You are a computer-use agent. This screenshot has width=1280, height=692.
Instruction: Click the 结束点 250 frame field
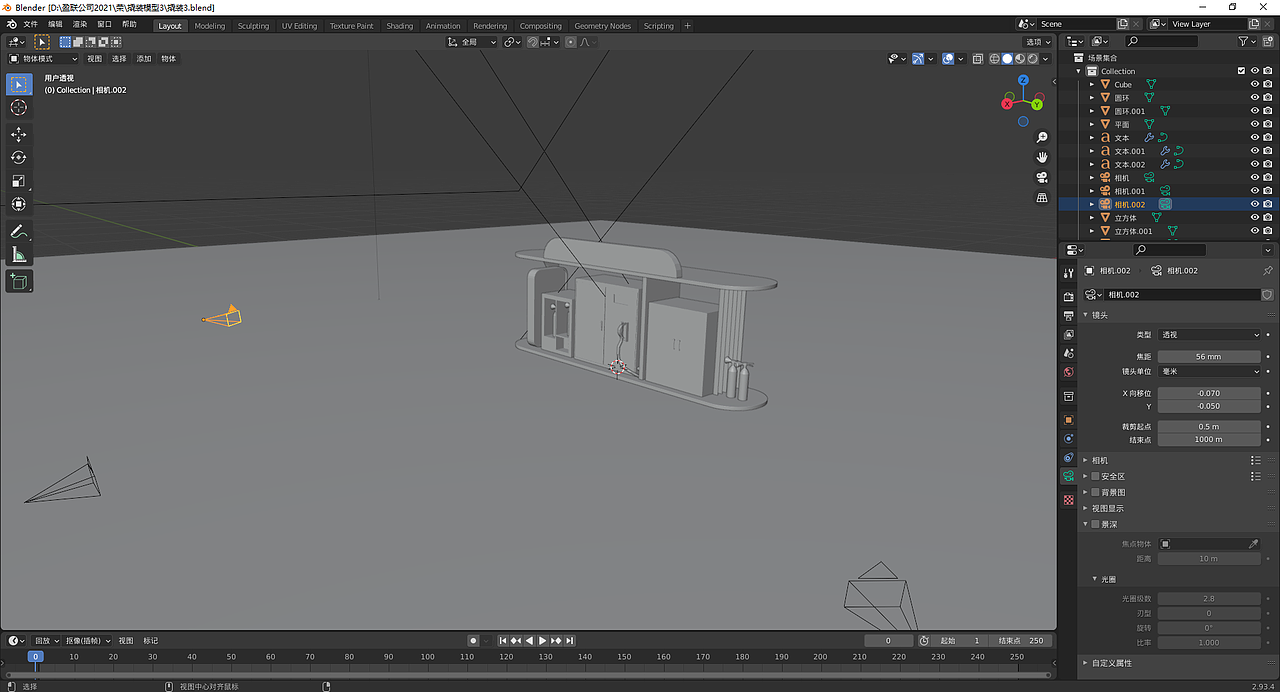click(1019, 640)
